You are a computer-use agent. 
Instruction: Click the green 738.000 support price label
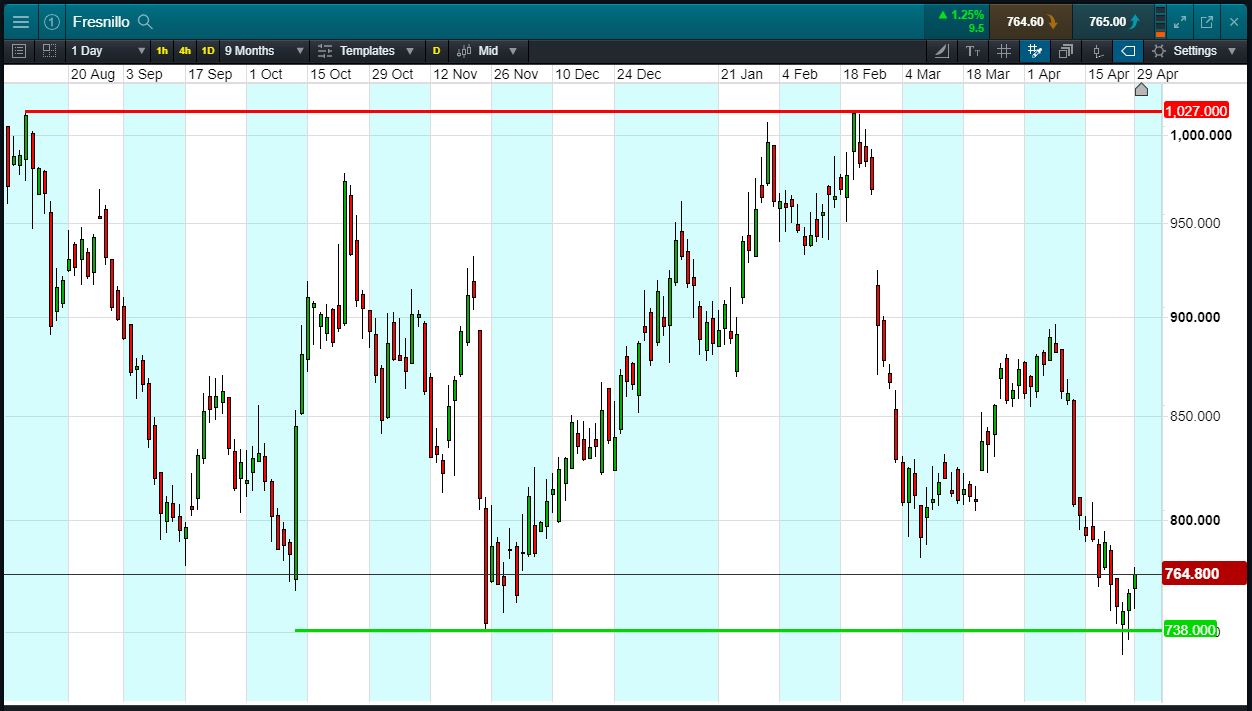click(x=1191, y=630)
